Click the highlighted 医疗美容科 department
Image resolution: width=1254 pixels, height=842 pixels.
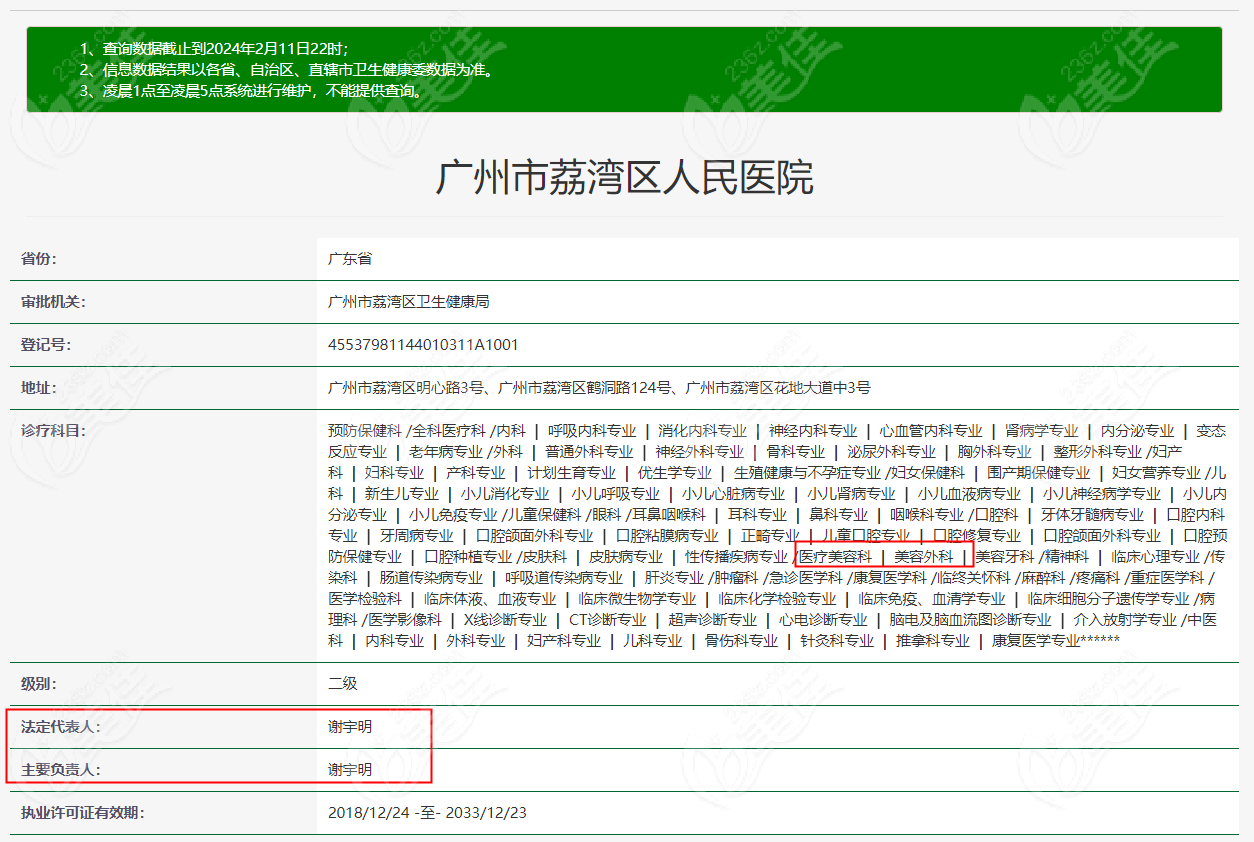click(x=835, y=557)
